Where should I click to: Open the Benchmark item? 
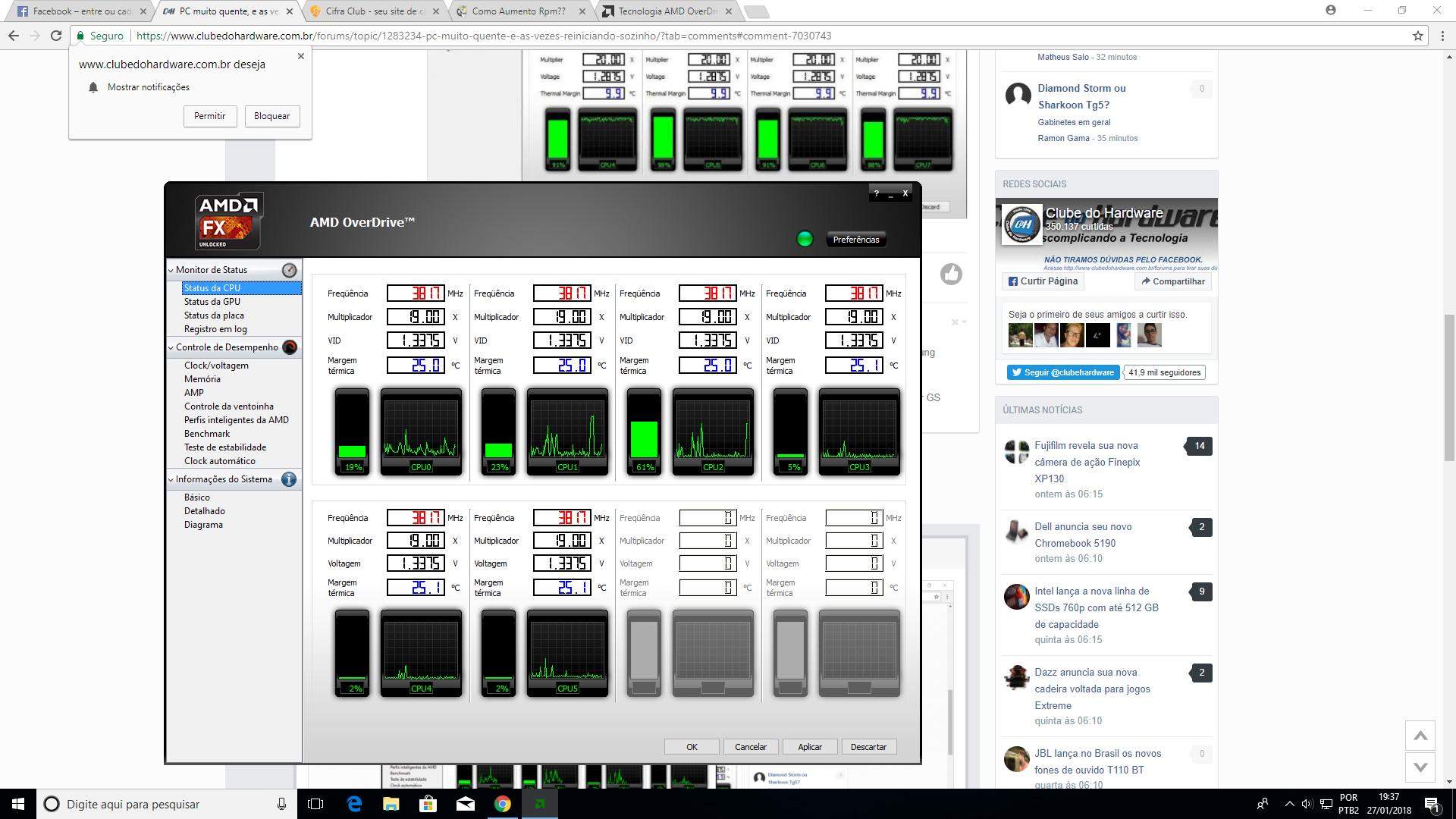tap(207, 434)
